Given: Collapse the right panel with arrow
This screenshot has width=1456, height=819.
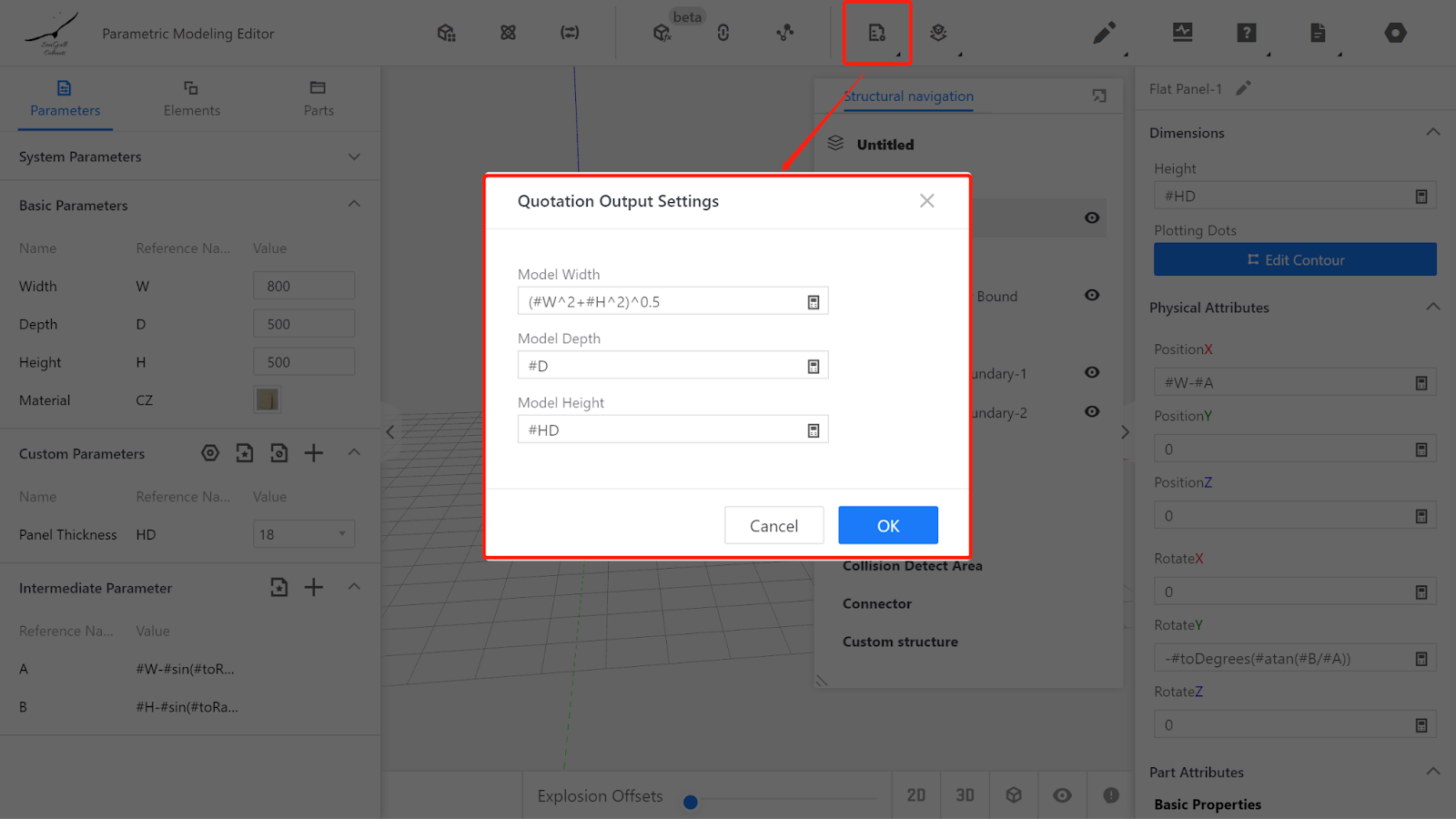Looking at the screenshot, I should click(1125, 432).
